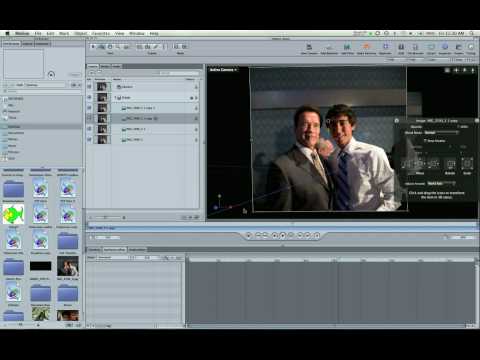480x360 pixels.
Task: Click the Add Behavior toolbar icon
Action: (329, 47)
